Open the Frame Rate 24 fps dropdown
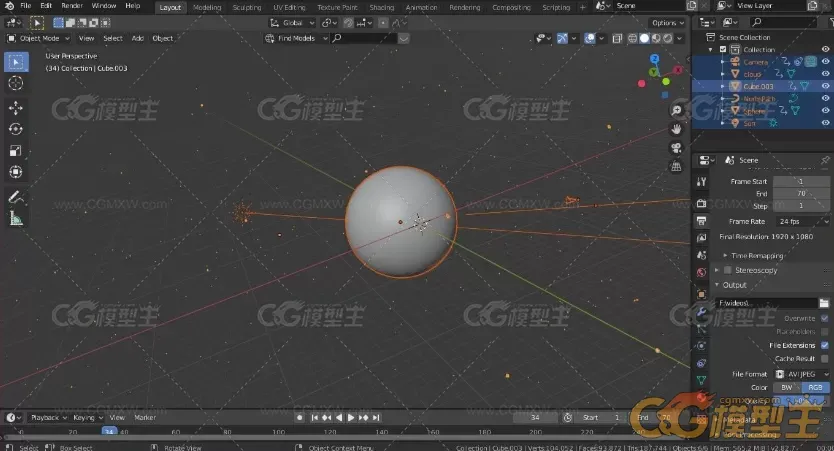Image resolution: width=834 pixels, height=451 pixels. 801,221
